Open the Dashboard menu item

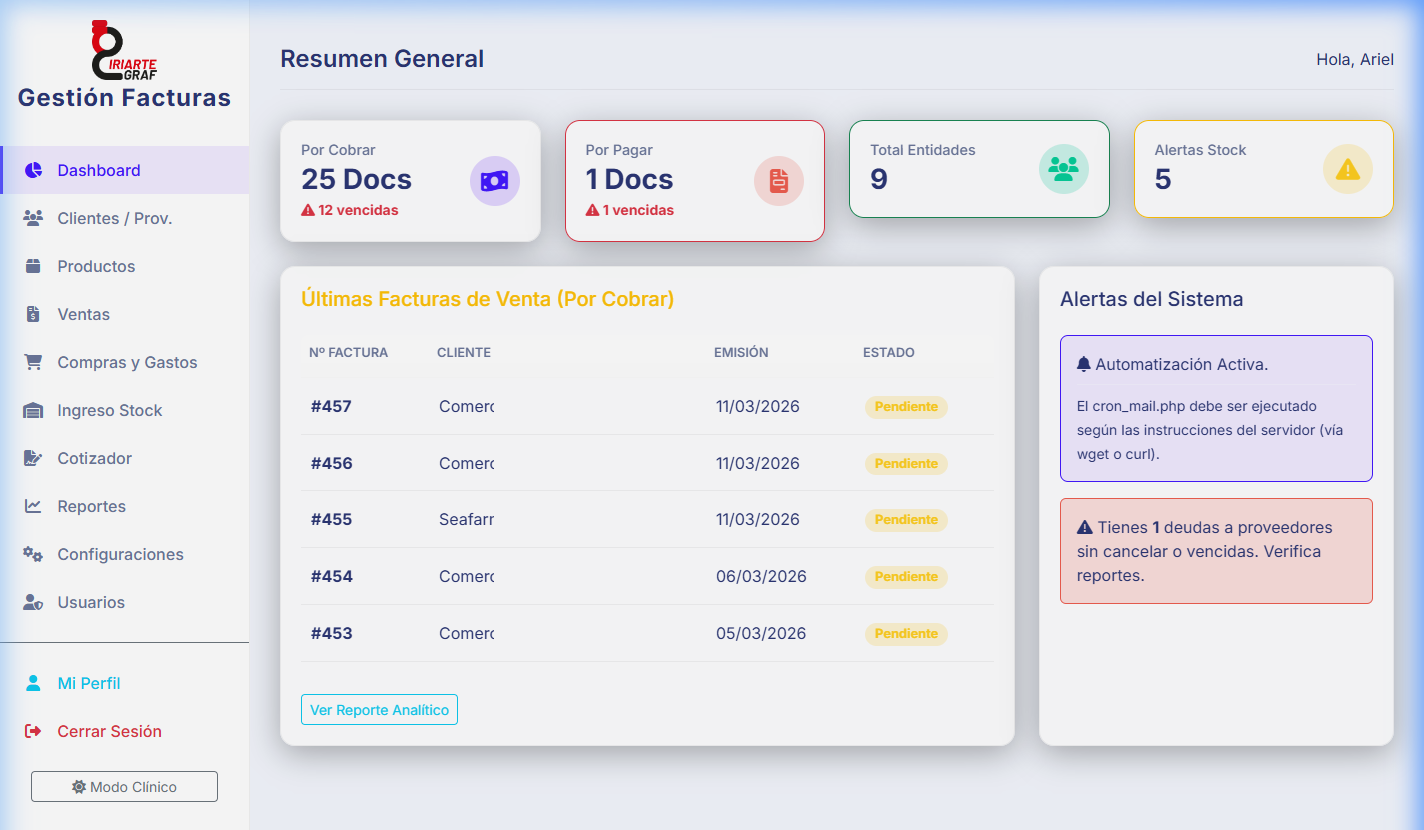coord(125,170)
